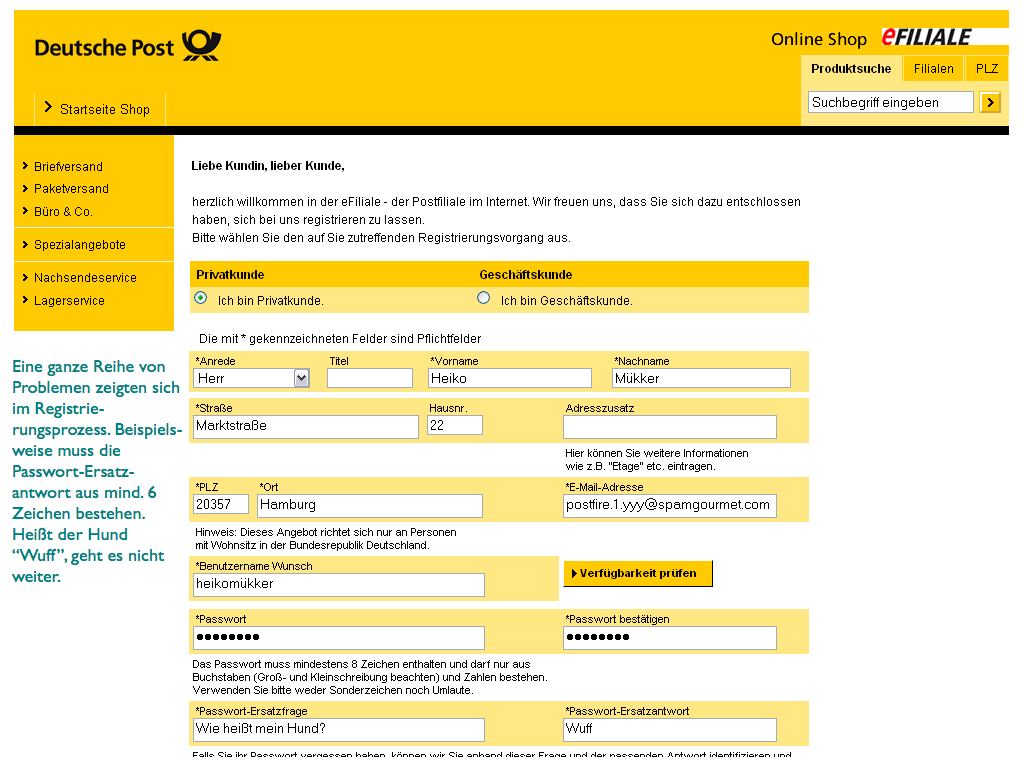Screen dimensions: 1024x768
Task: Click the Deutsche Post horn logo
Action: (201, 46)
